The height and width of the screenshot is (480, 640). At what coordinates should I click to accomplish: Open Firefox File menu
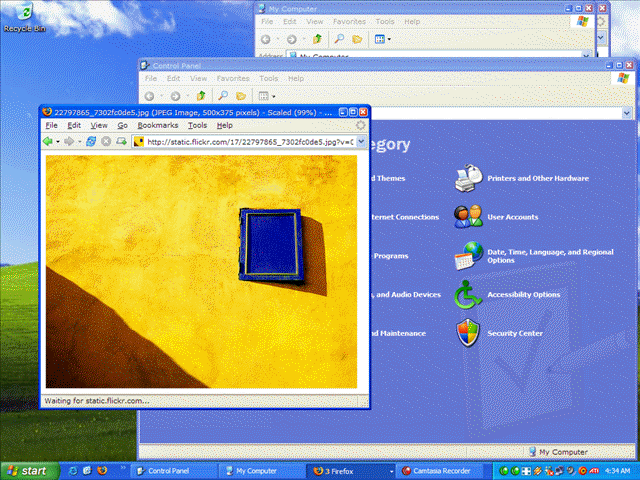click(51, 125)
